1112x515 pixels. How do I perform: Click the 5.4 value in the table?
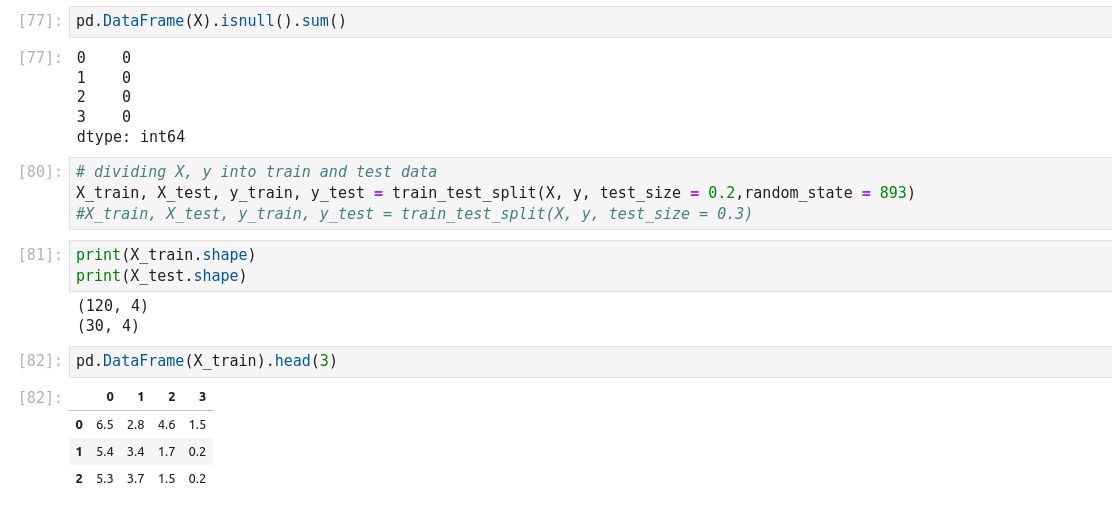click(x=105, y=452)
